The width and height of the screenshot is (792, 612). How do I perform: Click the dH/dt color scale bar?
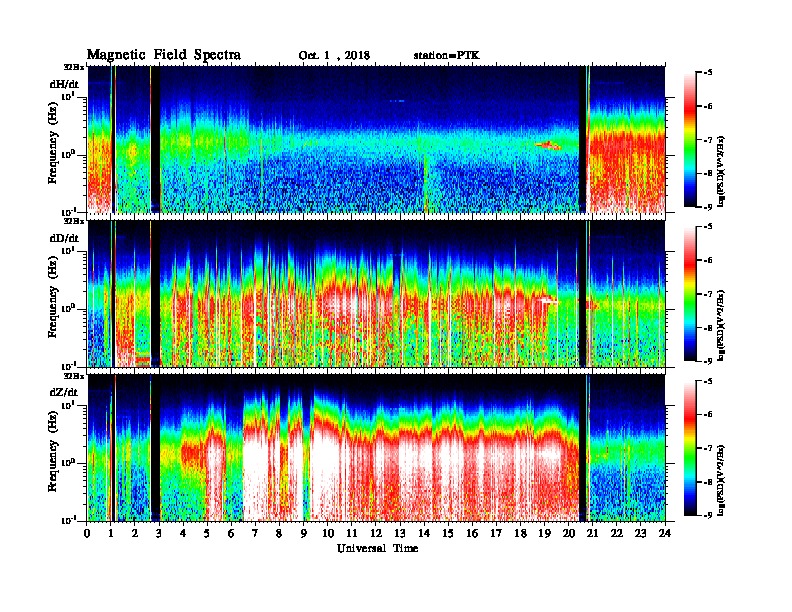point(689,139)
